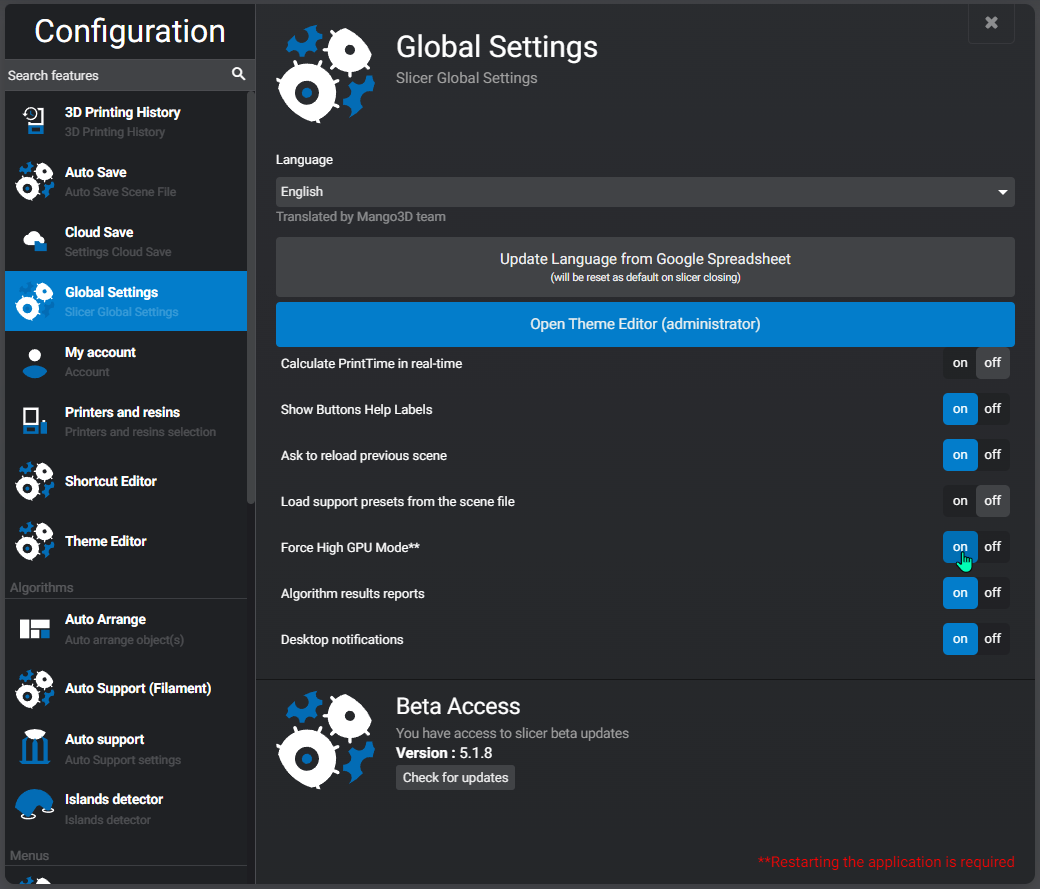
Task: Click the Auto Arrange layout icon
Action: pos(35,629)
